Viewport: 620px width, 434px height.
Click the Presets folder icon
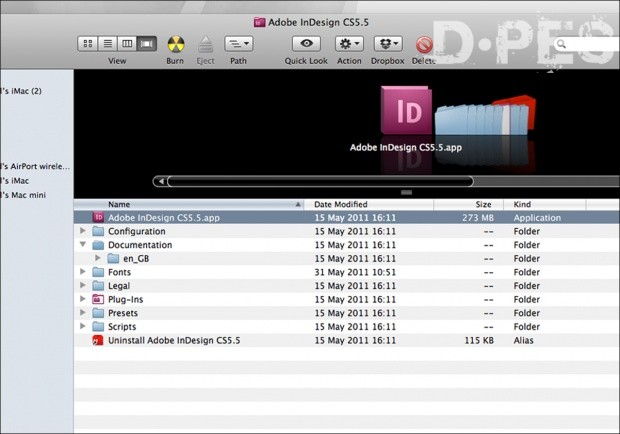pos(98,313)
